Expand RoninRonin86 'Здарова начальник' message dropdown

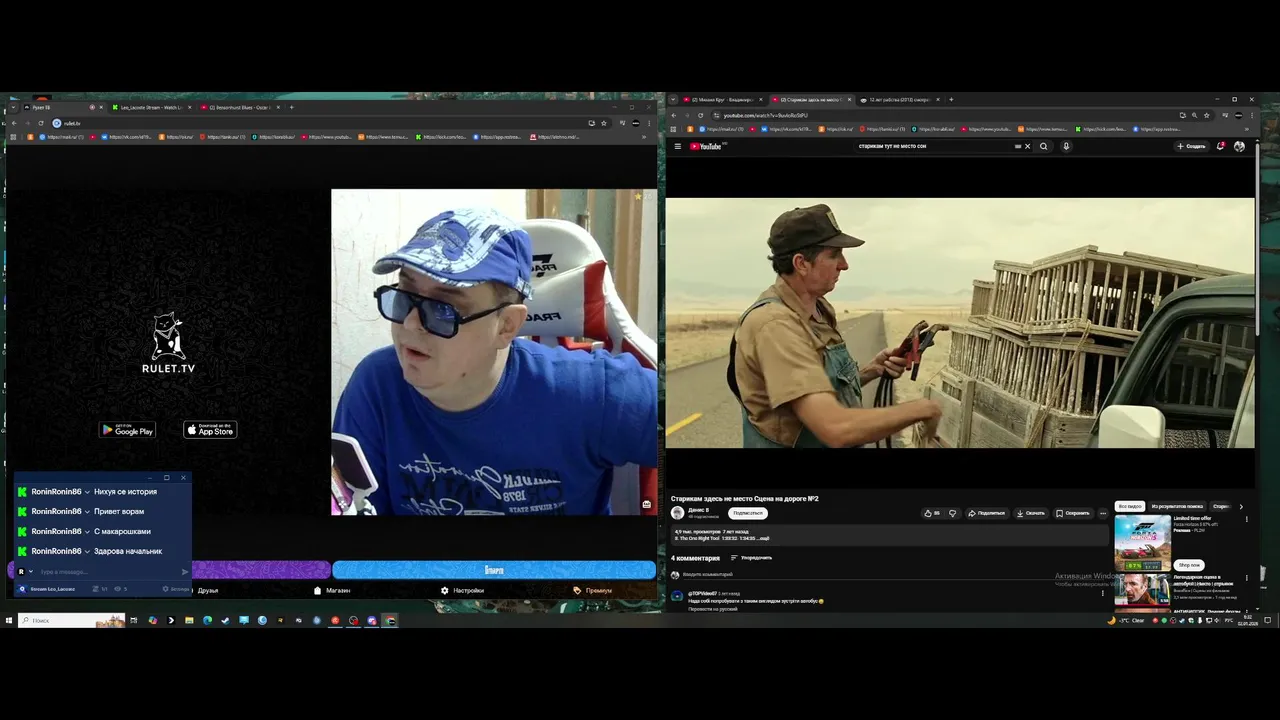87,552
